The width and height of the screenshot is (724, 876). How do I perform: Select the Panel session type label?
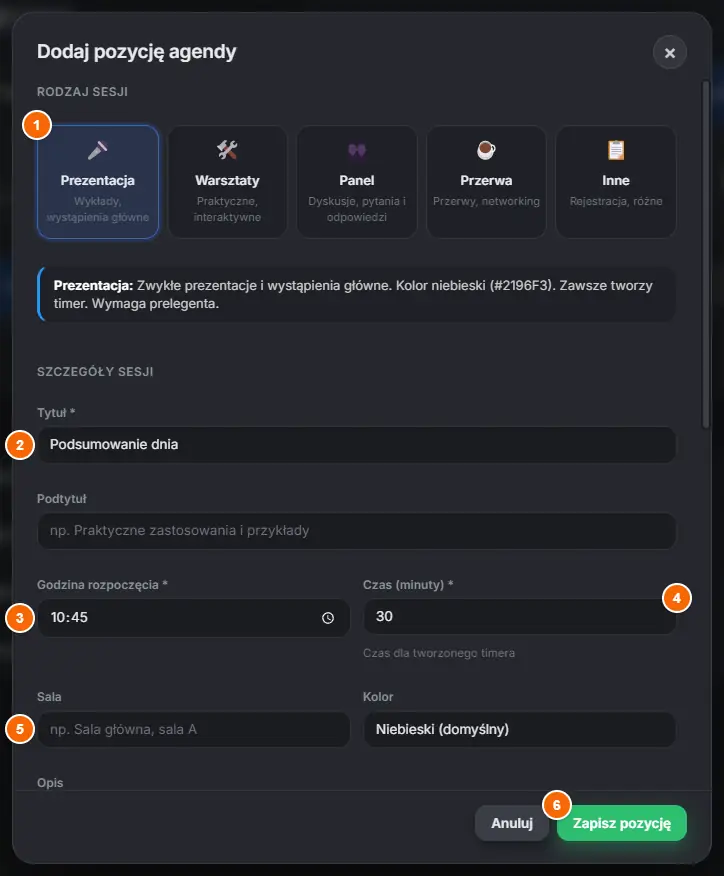point(356,180)
